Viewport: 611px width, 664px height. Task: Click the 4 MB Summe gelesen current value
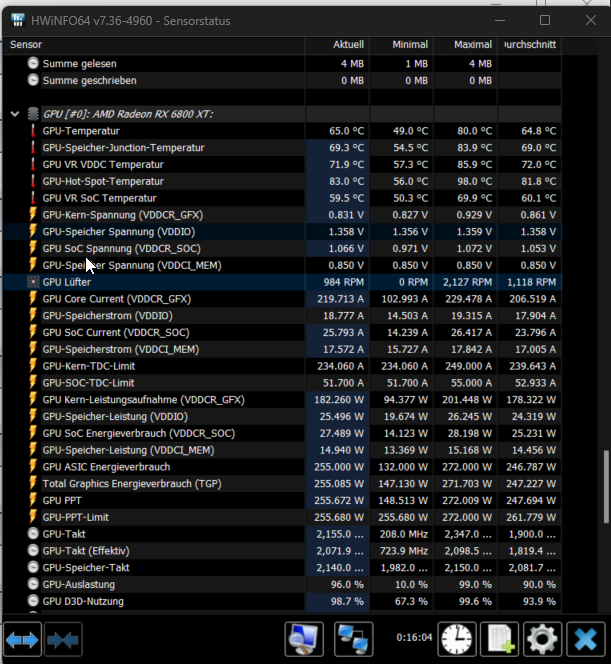click(x=352, y=64)
